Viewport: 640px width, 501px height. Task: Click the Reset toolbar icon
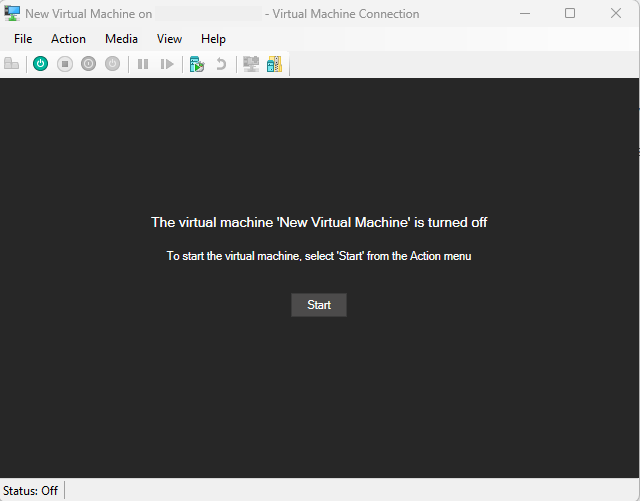click(167, 64)
